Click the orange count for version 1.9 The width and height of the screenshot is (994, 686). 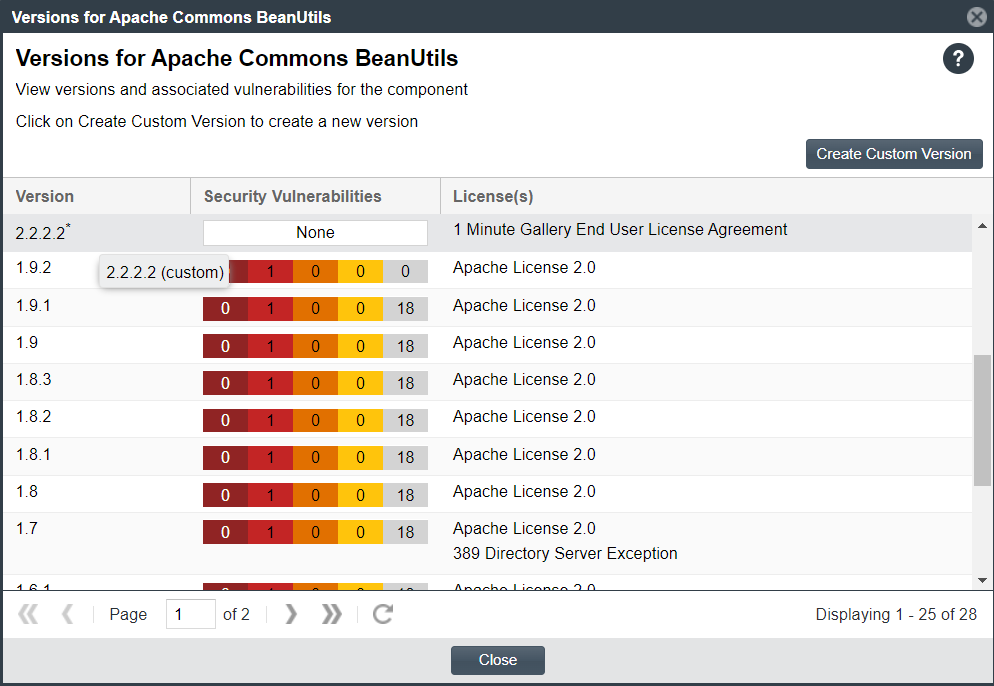[315, 346]
